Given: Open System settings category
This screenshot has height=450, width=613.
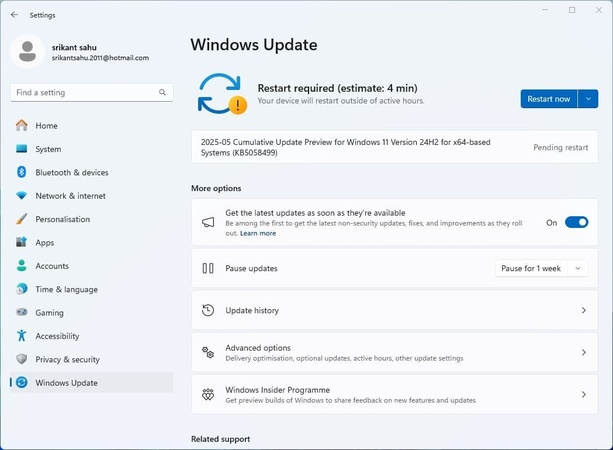Looking at the screenshot, I should coord(91,149).
